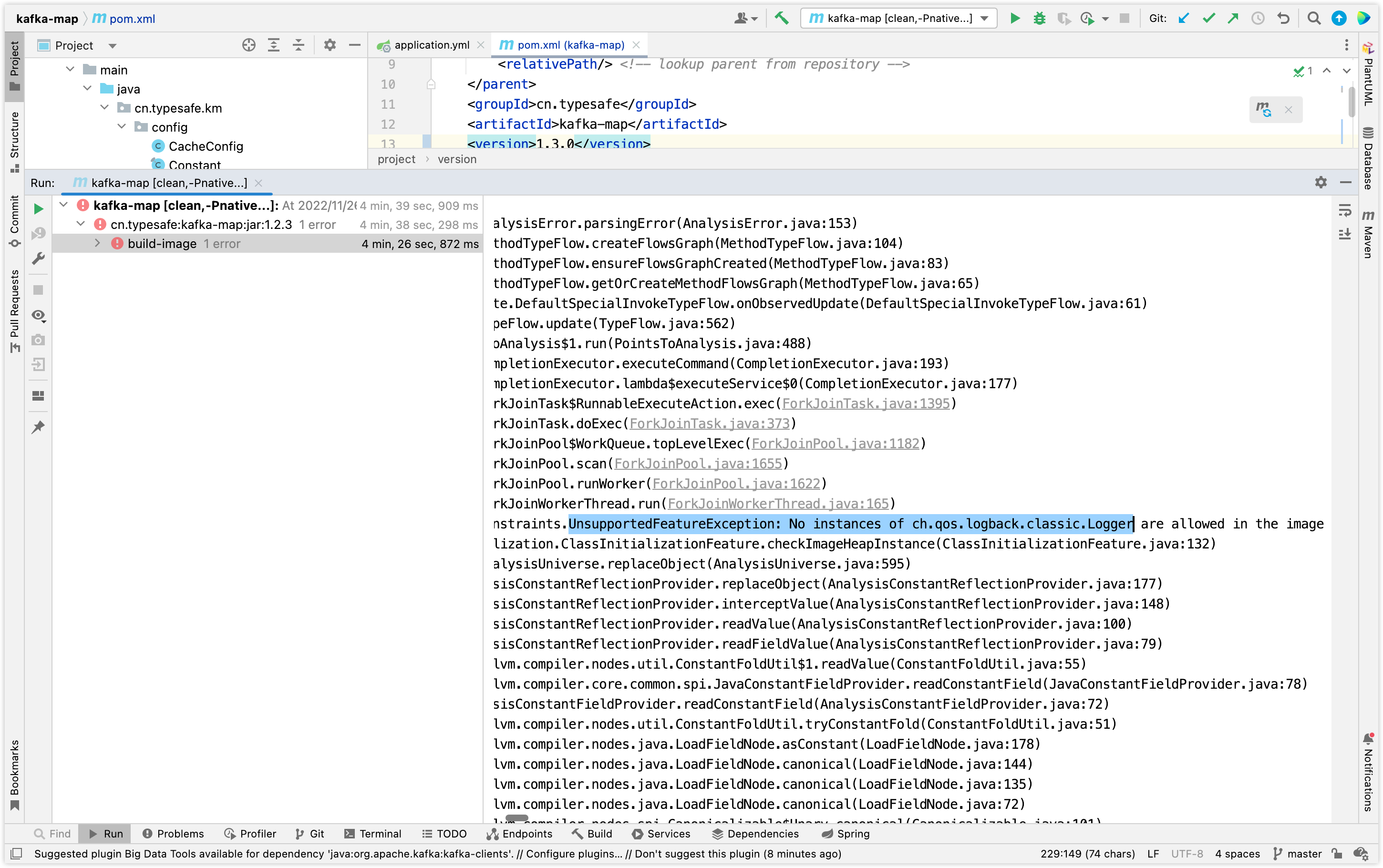Click the IDE update available icon
The image size is (1383, 868).
[1339, 19]
